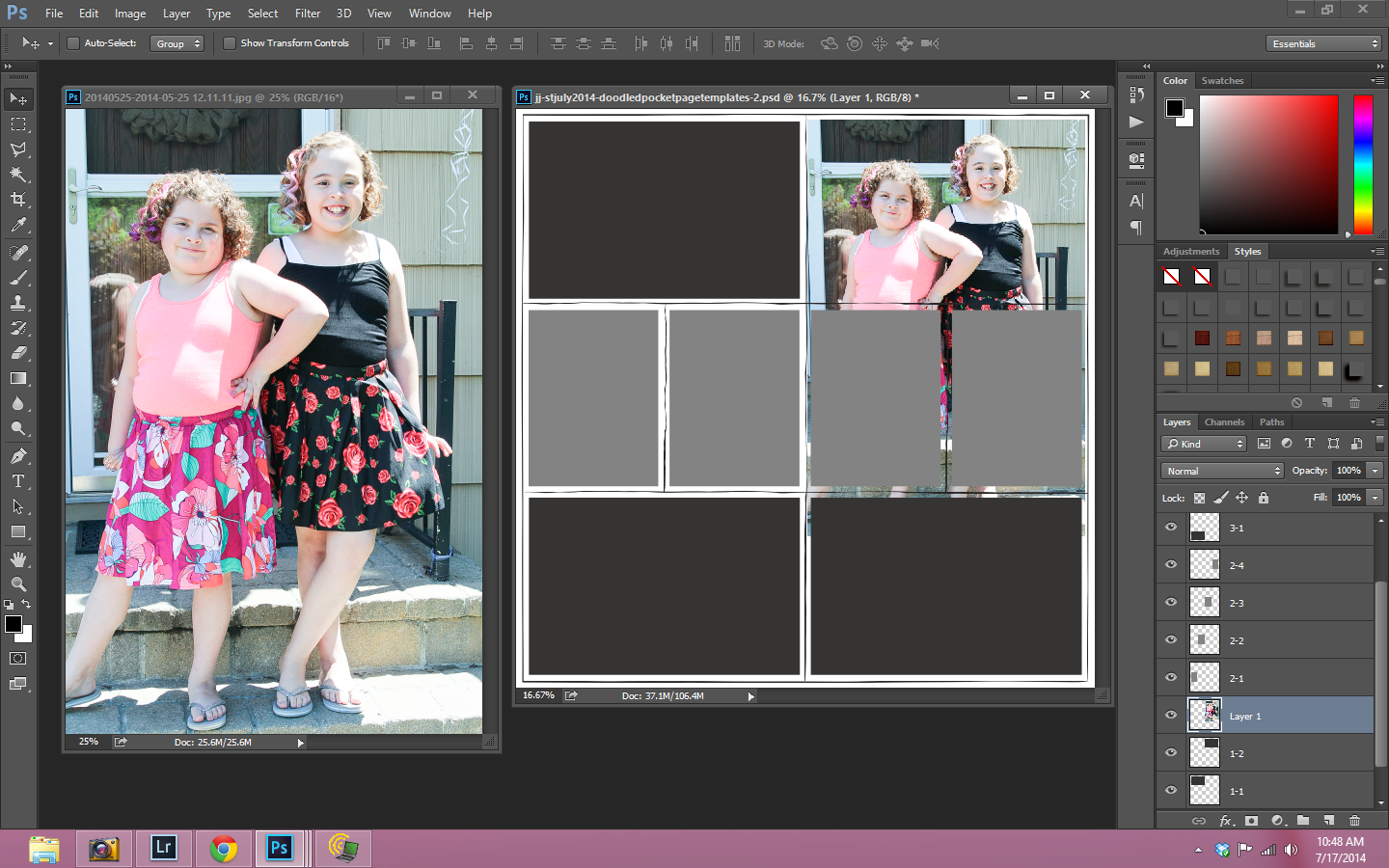Open the Auto-Select Group dropdown
Screen dimensions: 1389x868
pyautogui.click(x=177, y=43)
